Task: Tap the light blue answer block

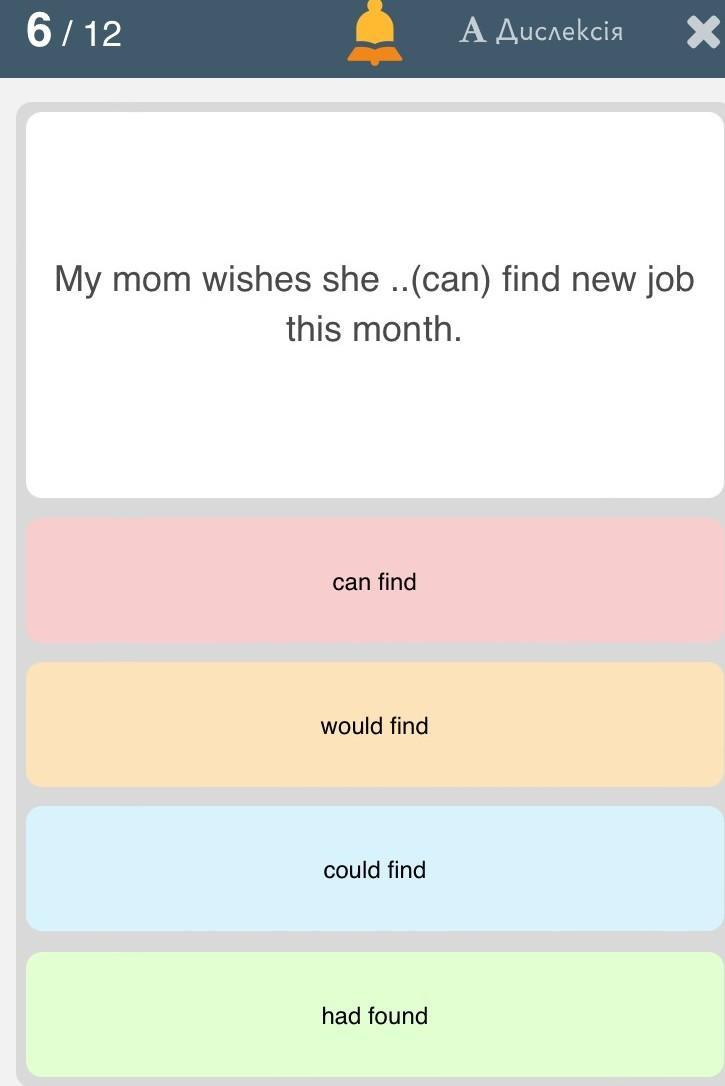Action: [150, 890]
